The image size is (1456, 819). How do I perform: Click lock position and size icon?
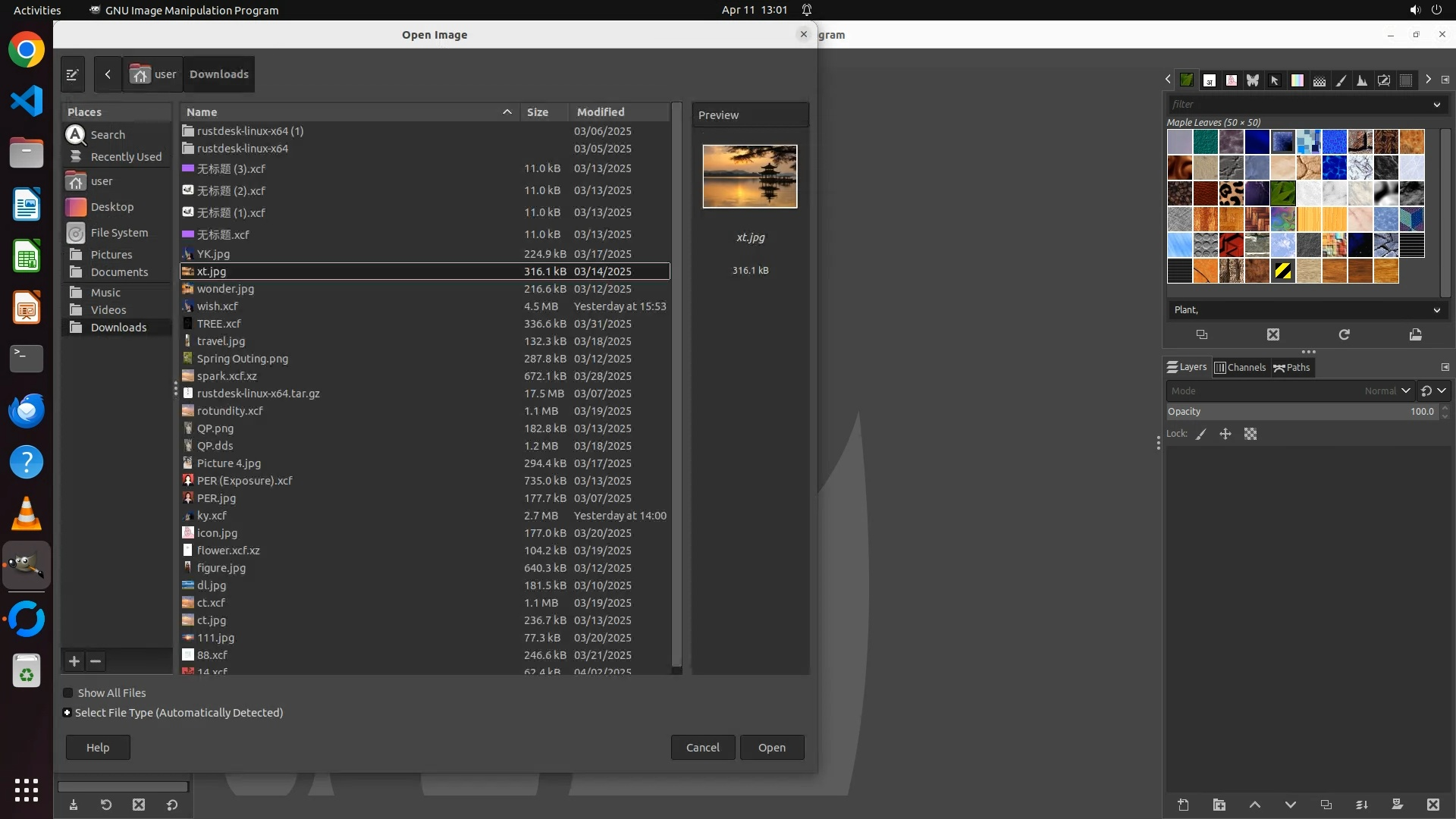tap(1225, 435)
